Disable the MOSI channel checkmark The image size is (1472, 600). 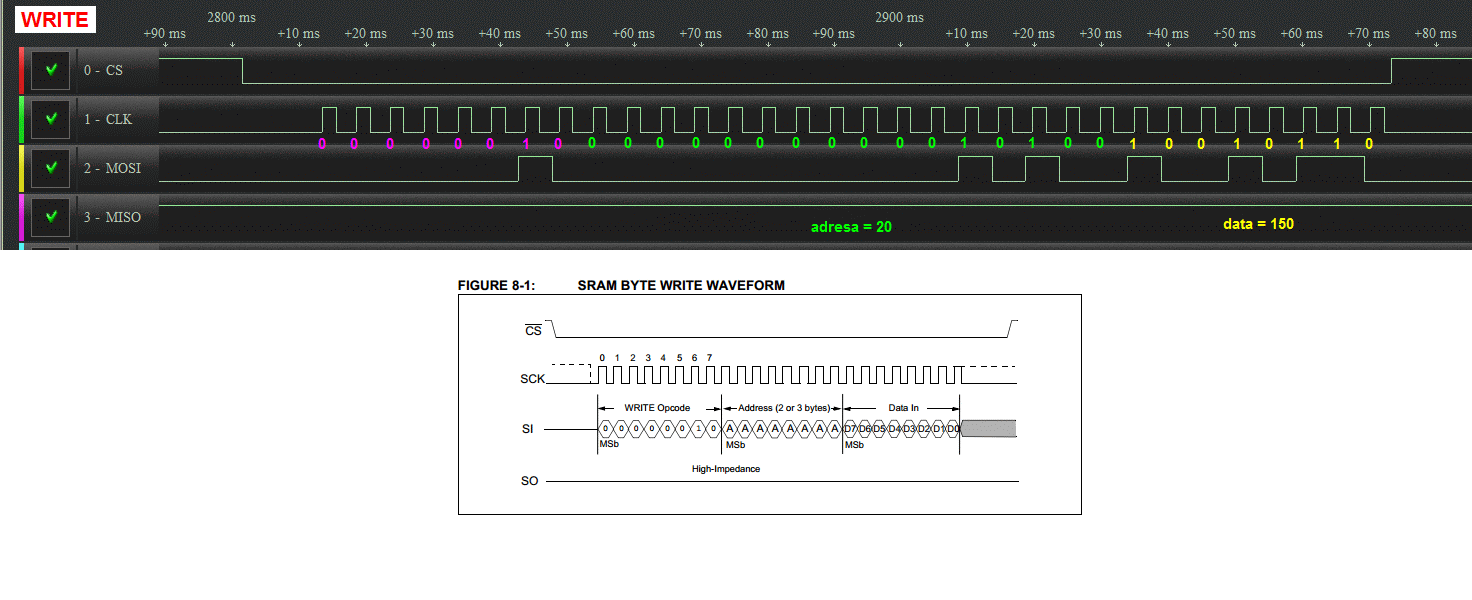pos(51,168)
